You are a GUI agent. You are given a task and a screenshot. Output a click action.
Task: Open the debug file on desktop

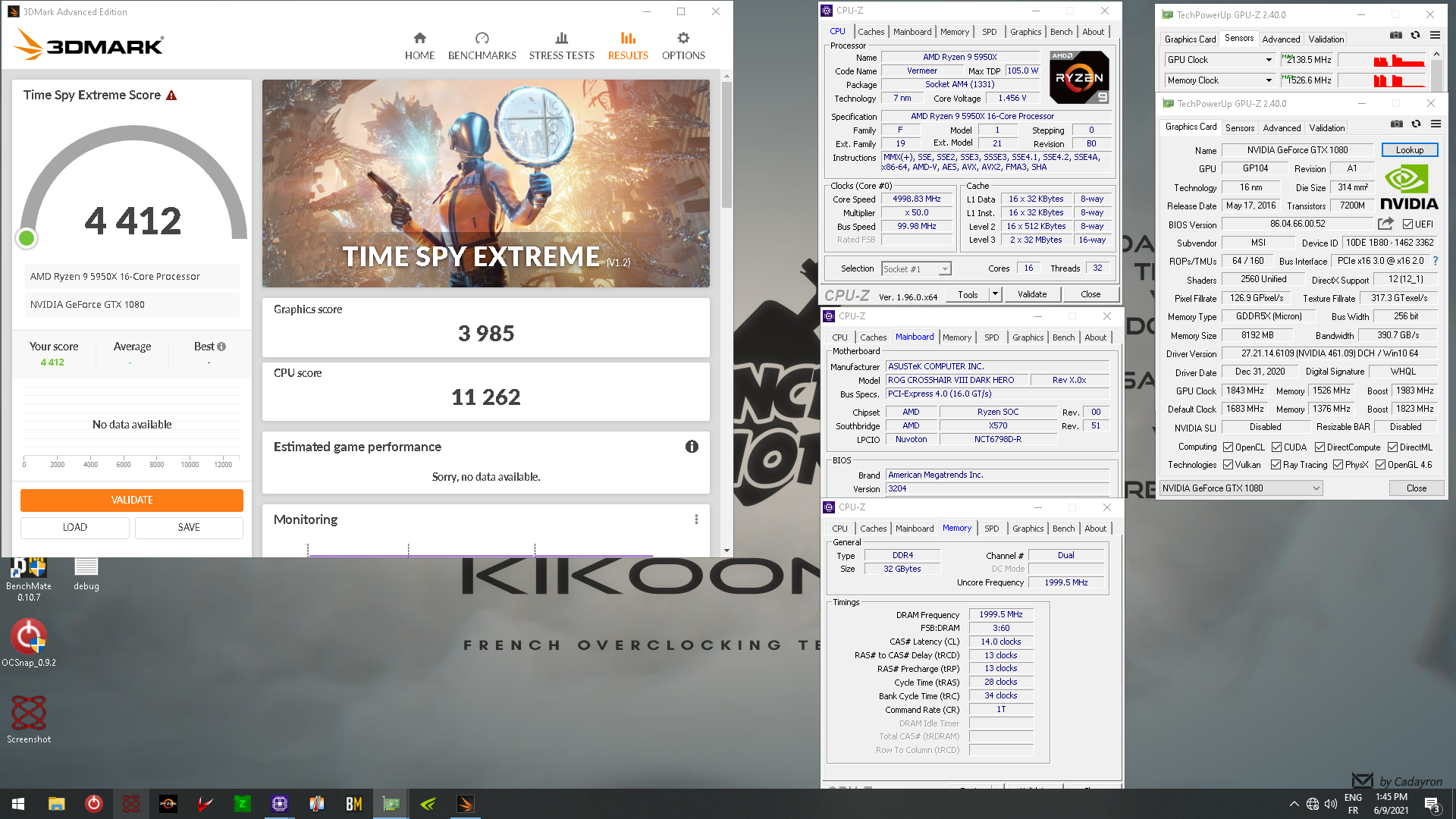coord(86,574)
